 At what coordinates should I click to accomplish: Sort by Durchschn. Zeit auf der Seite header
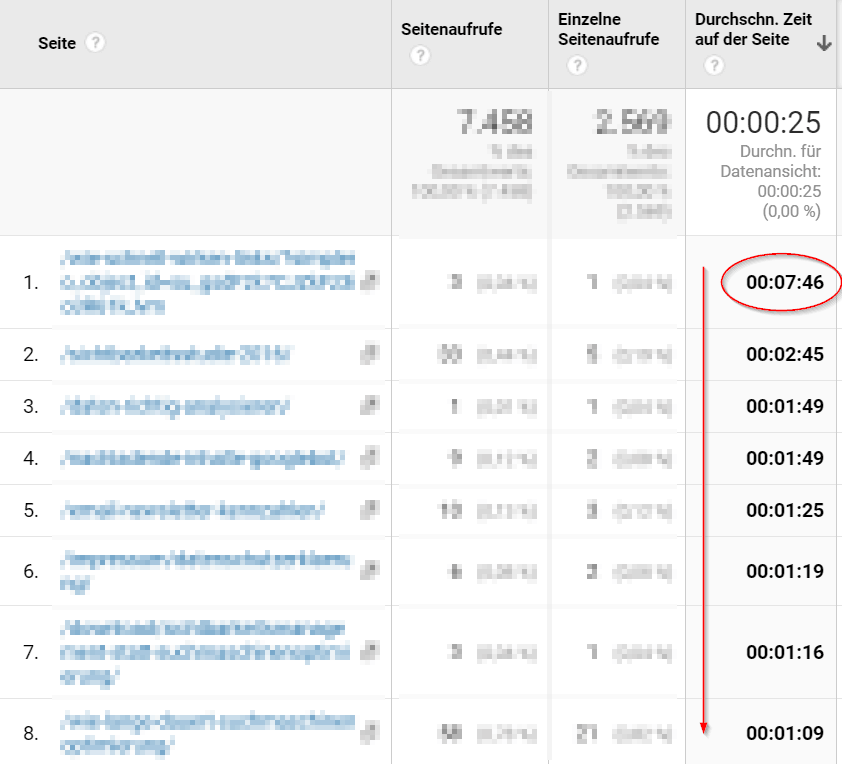(753, 29)
